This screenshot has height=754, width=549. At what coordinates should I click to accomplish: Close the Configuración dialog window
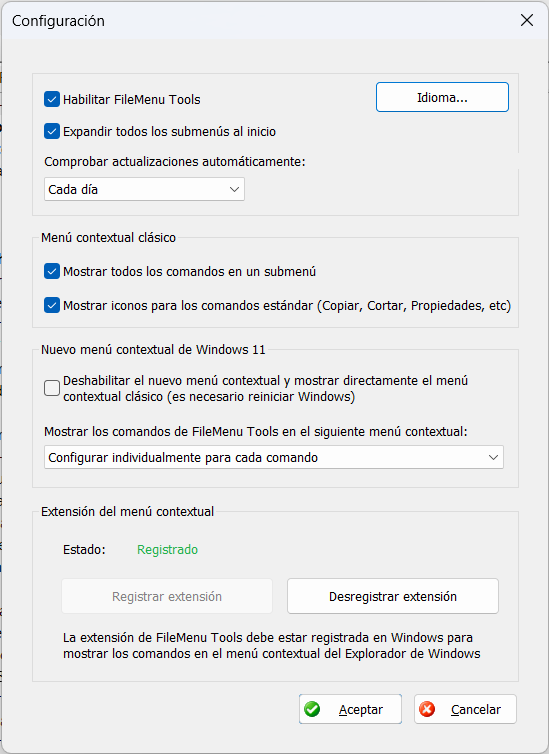click(x=527, y=20)
